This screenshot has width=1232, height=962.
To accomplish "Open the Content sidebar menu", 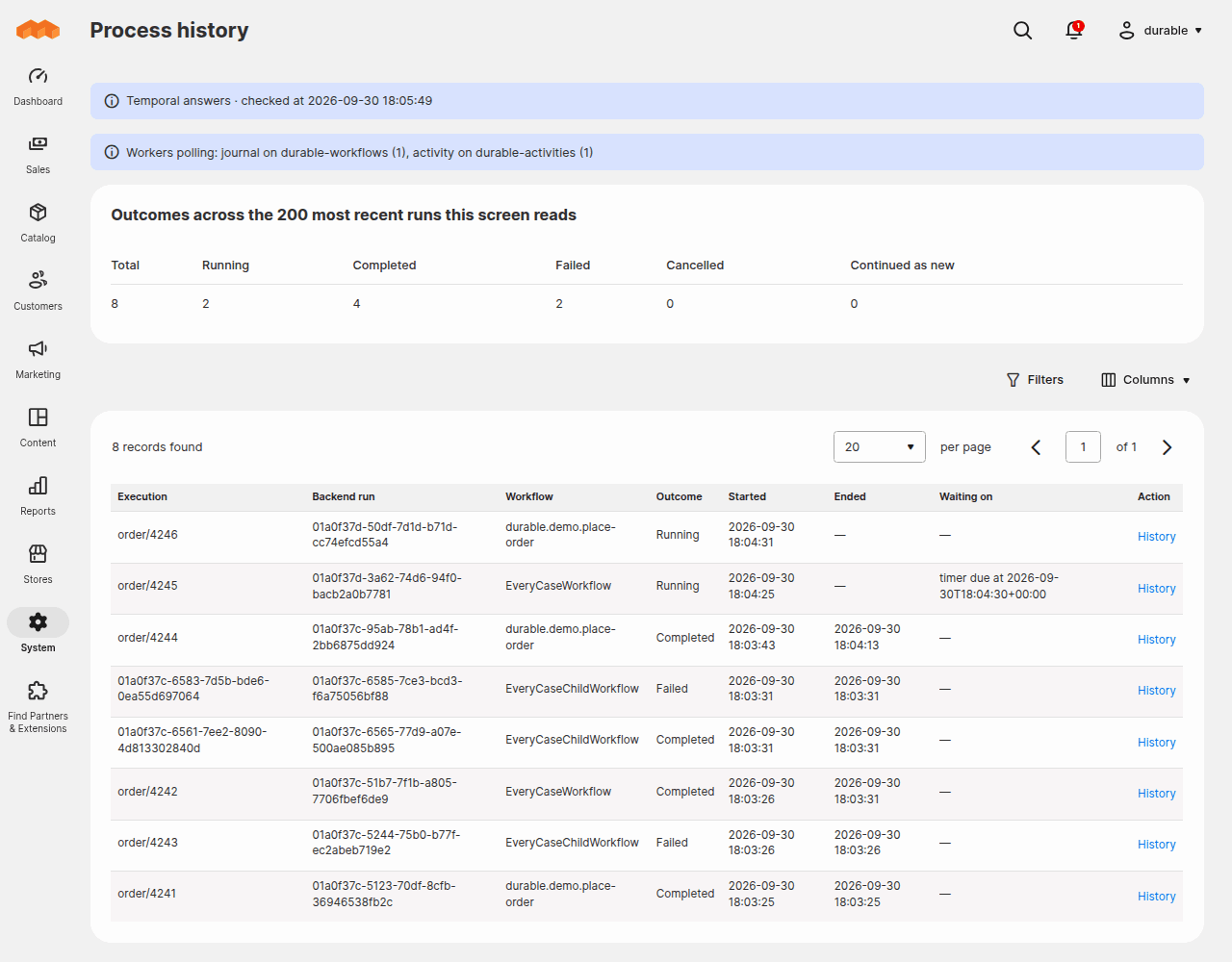I will tap(38, 427).
